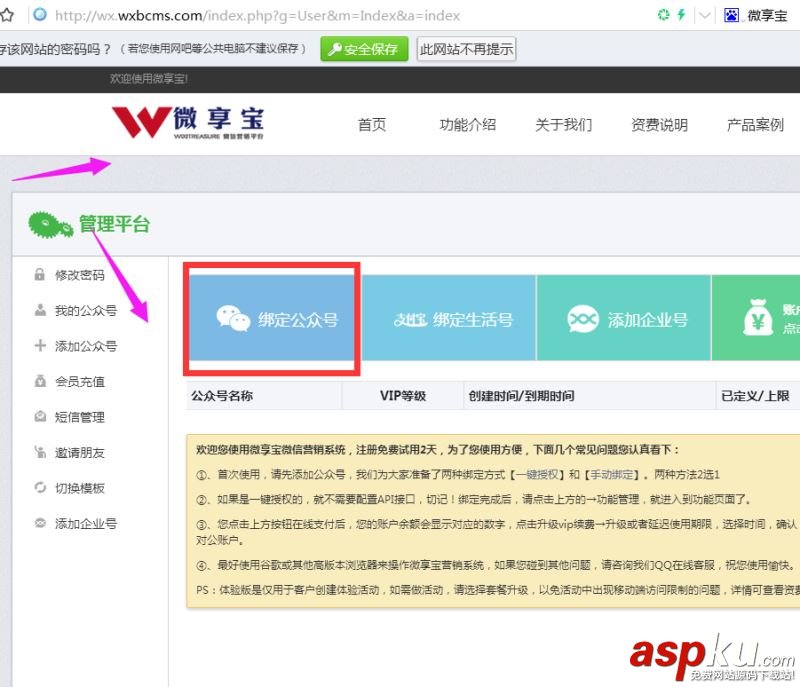Open the 首页 menu item

tap(371, 125)
